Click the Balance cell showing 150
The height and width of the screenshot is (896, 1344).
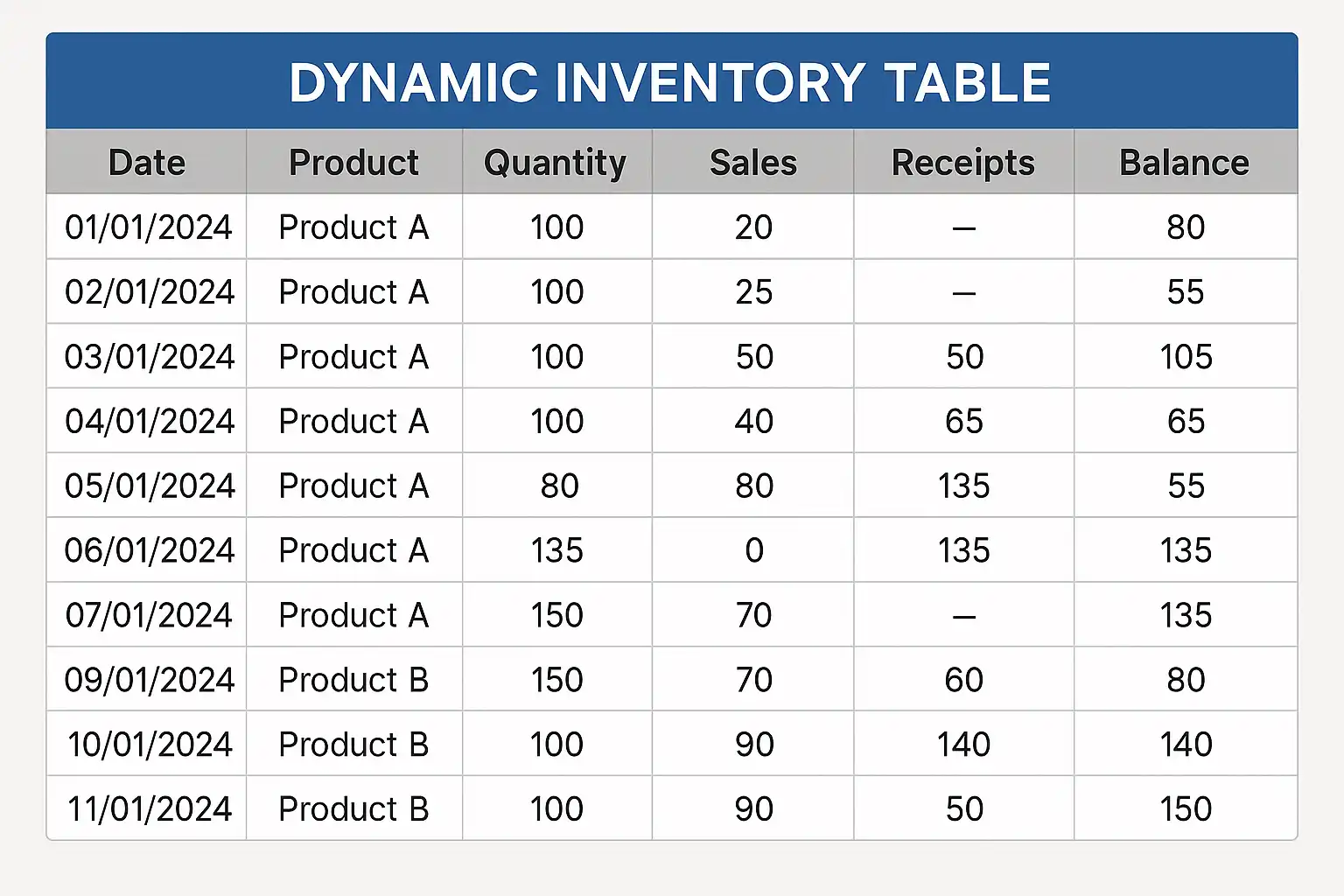coord(1186,809)
